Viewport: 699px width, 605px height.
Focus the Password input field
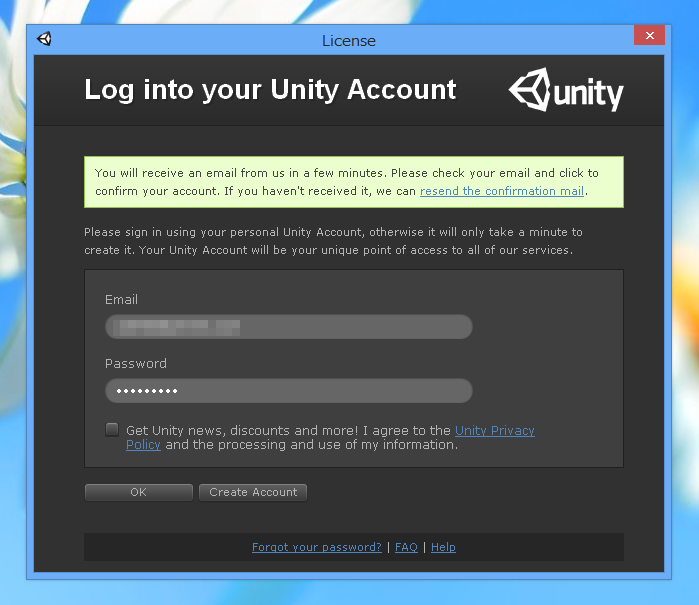[x=289, y=391]
